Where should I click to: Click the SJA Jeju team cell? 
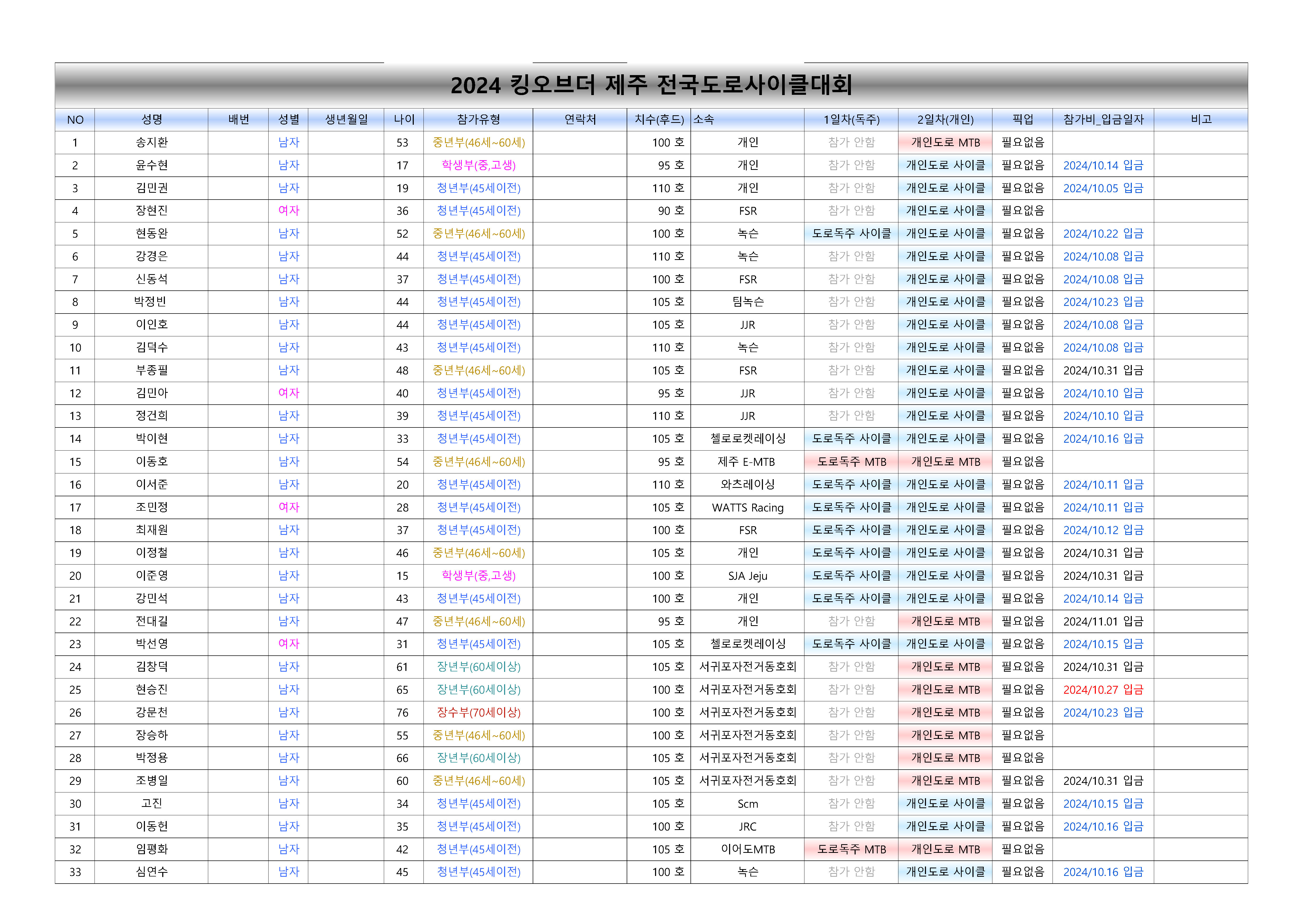(748, 576)
